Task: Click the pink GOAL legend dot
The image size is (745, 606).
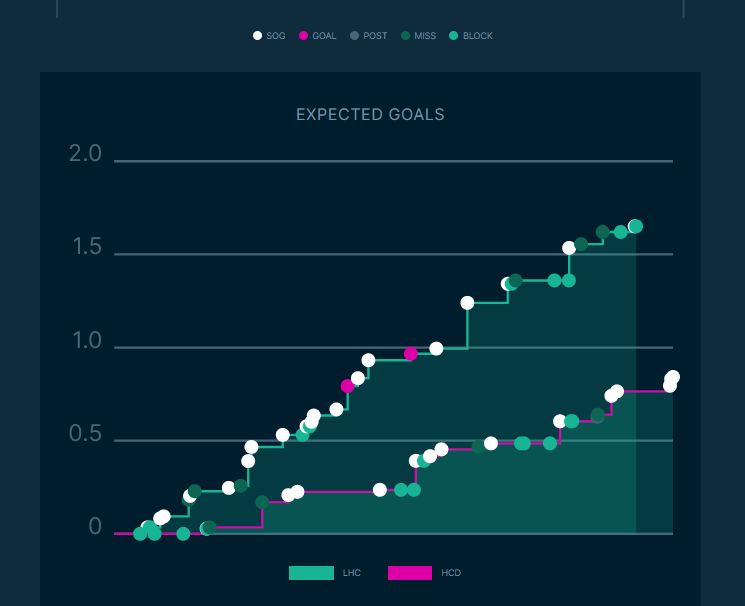Action: [303, 36]
